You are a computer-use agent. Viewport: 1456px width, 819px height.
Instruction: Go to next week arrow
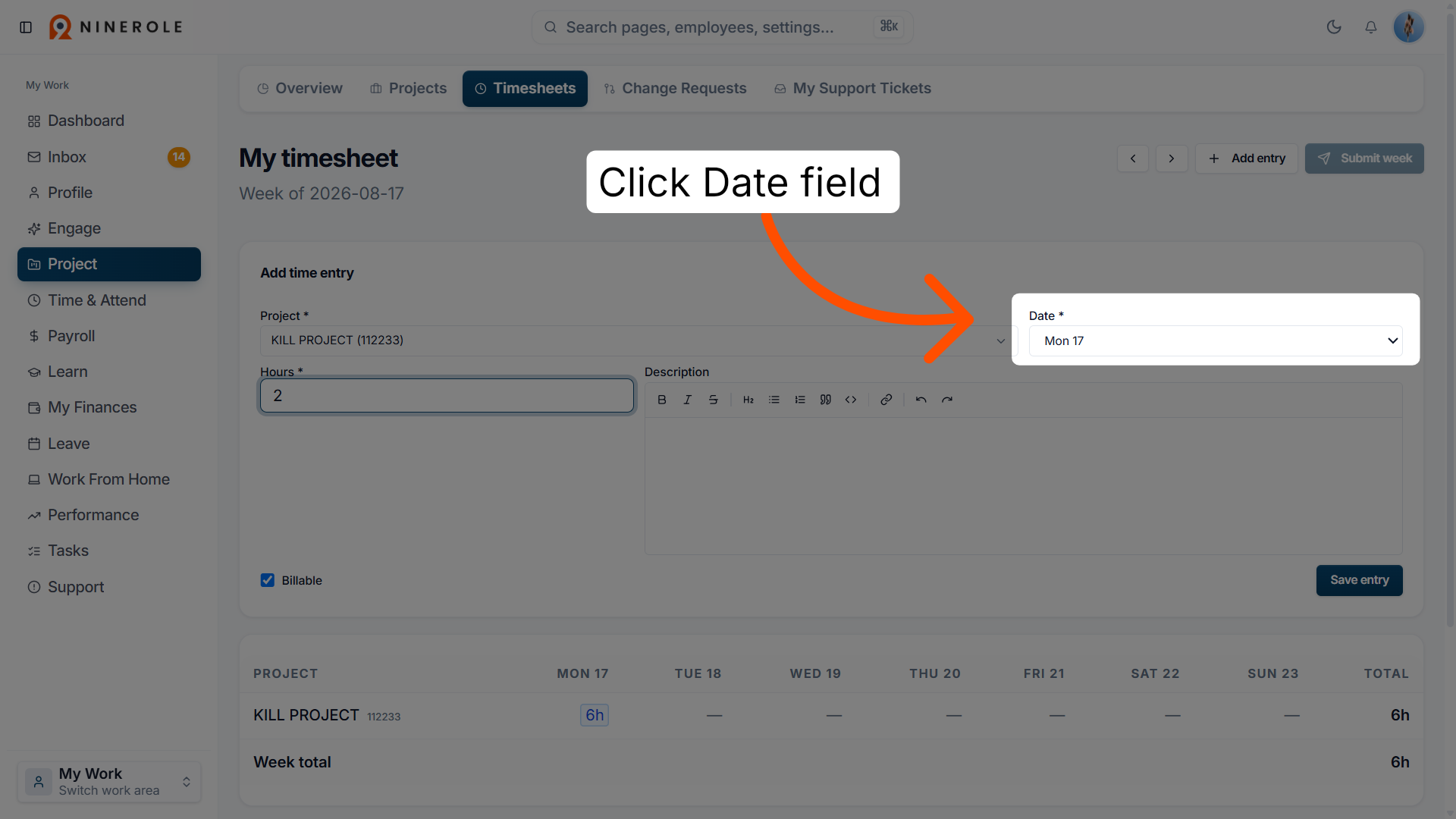[1172, 158]
